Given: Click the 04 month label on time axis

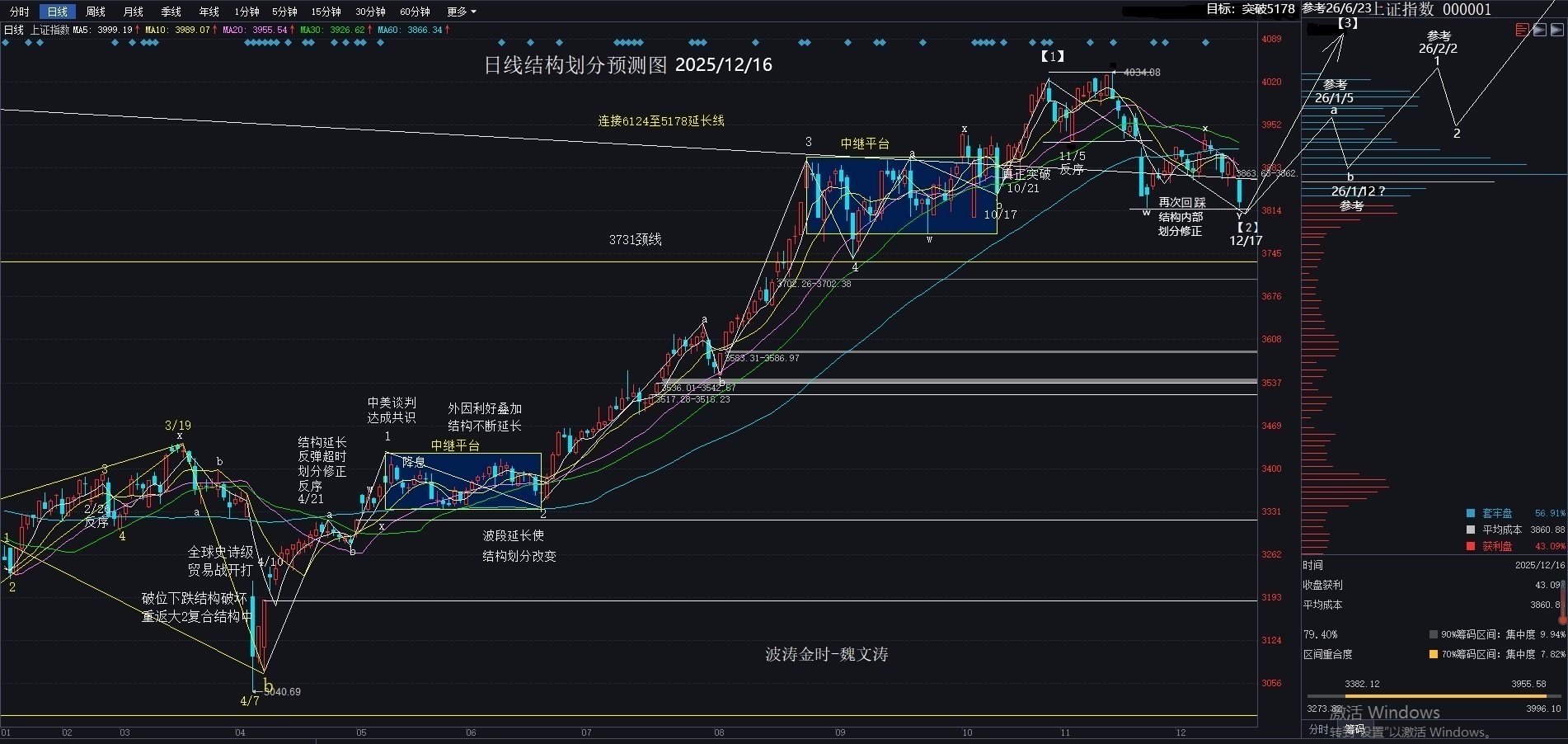Looking at the screenshot, I should pyautogui.click(x=240, y=732).
